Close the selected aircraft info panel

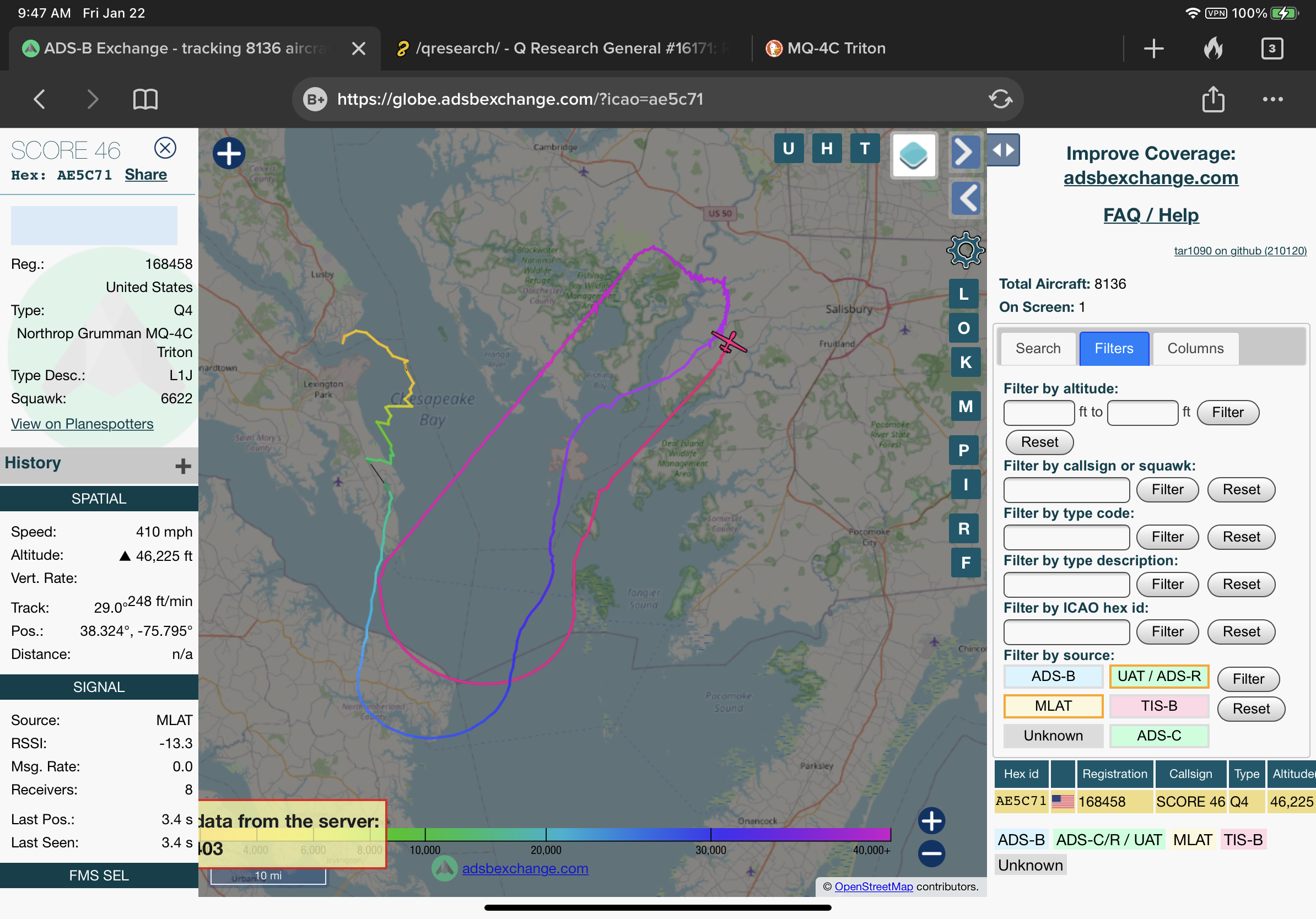pos(165,148)
